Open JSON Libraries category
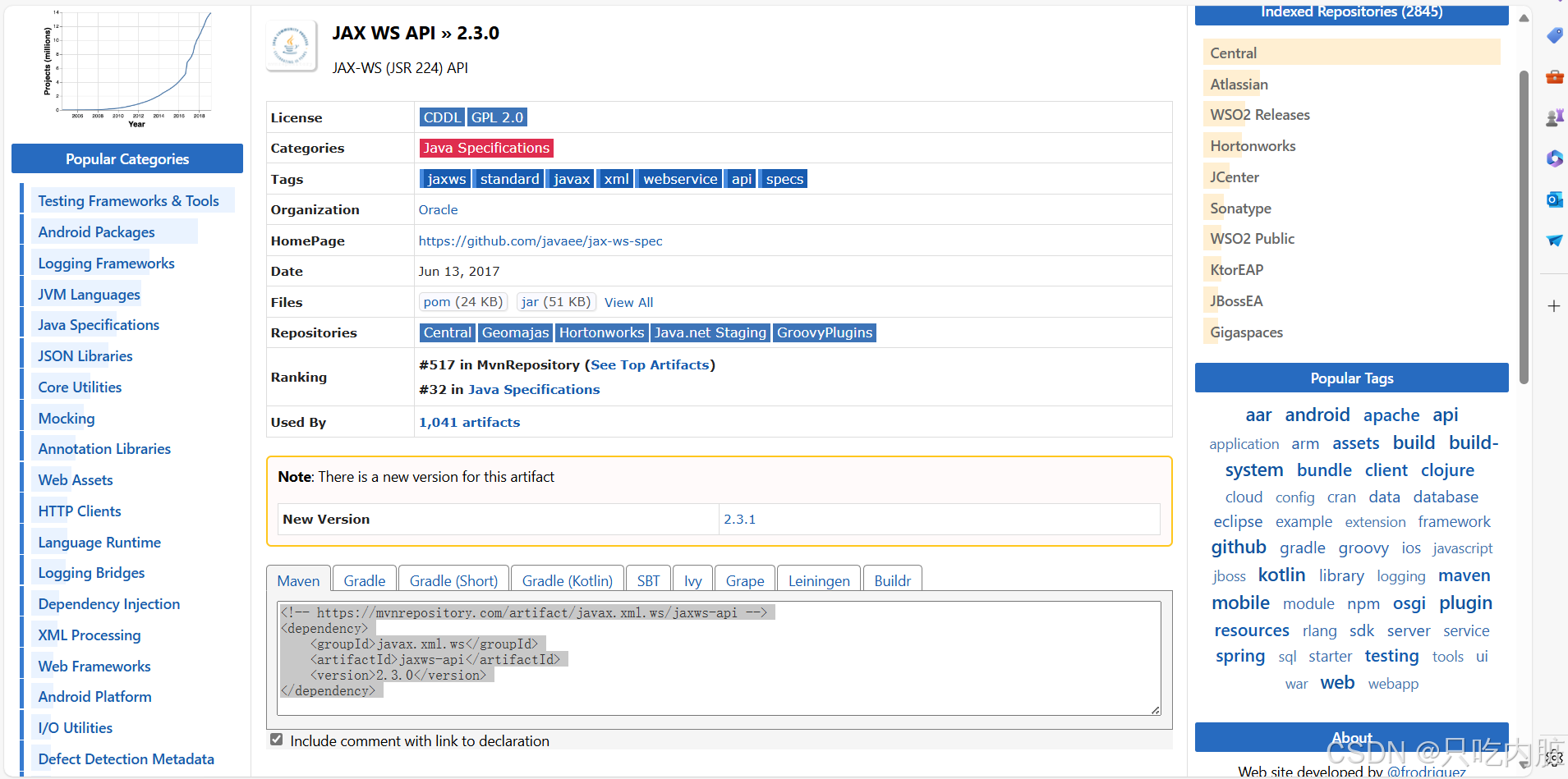The height and width of the screenshot is (779, 1568). pos(85,355)
